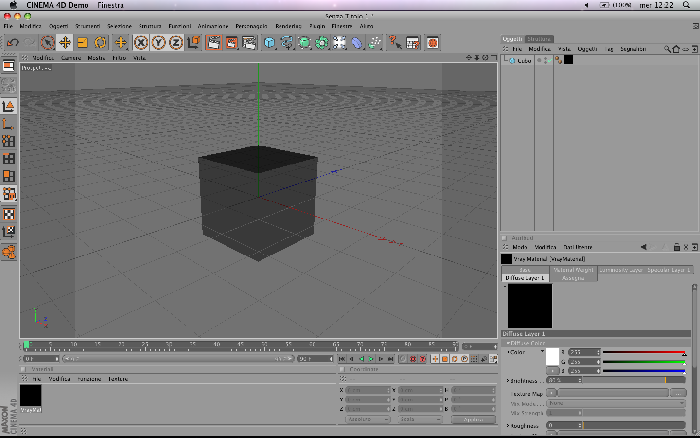The image size is (700, 438).
Task: Toggle the Z axis lock
Action: pos(176,43)
